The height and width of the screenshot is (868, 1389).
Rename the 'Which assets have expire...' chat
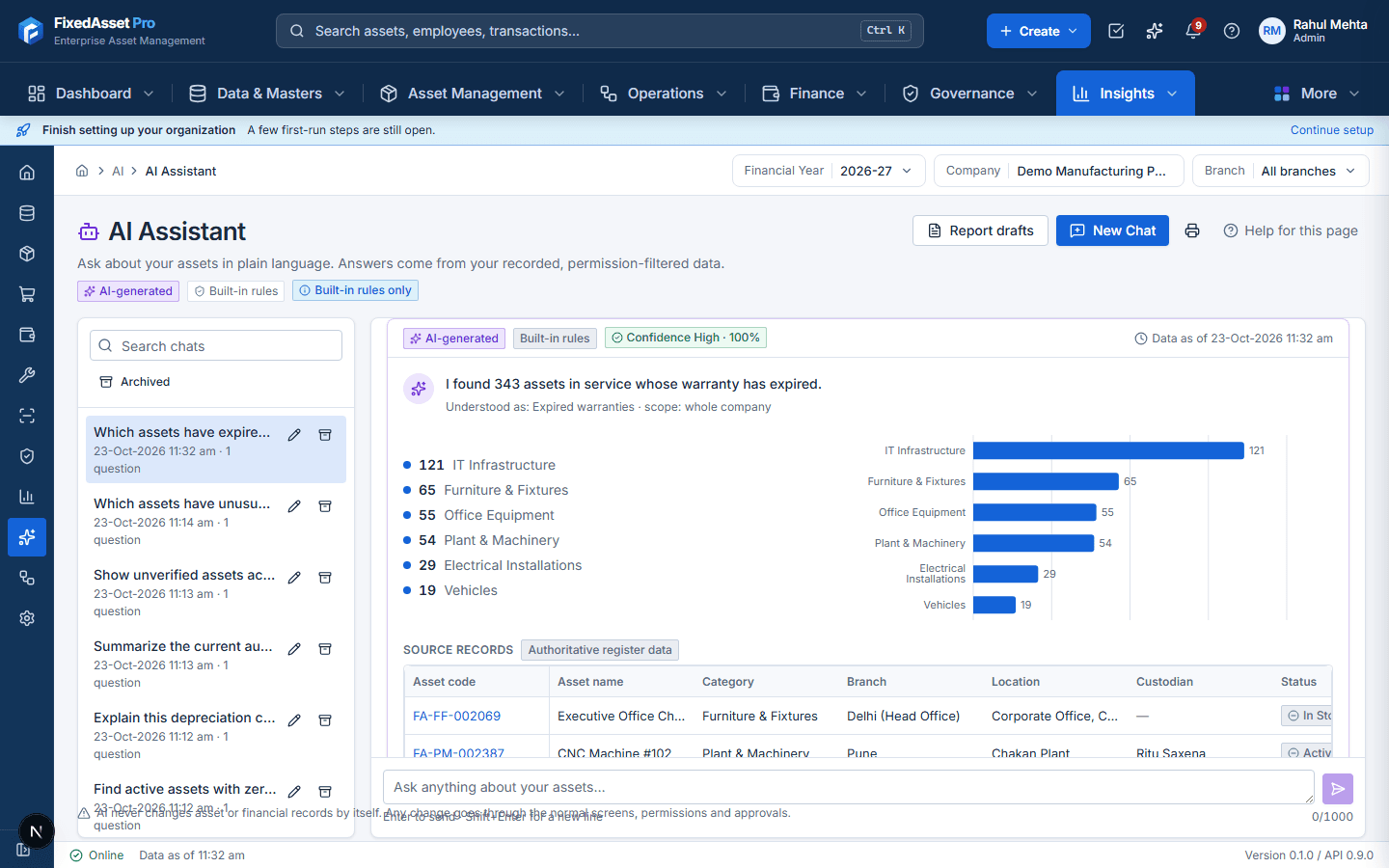(294, 435)
